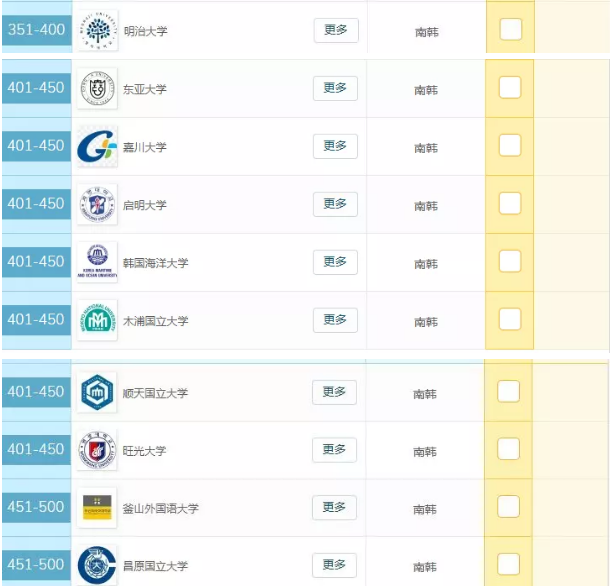The width and height of the screenshot is (610, 586).
Task: Open the 木浦国立大学 name link
Action: [x=155, y=321]
